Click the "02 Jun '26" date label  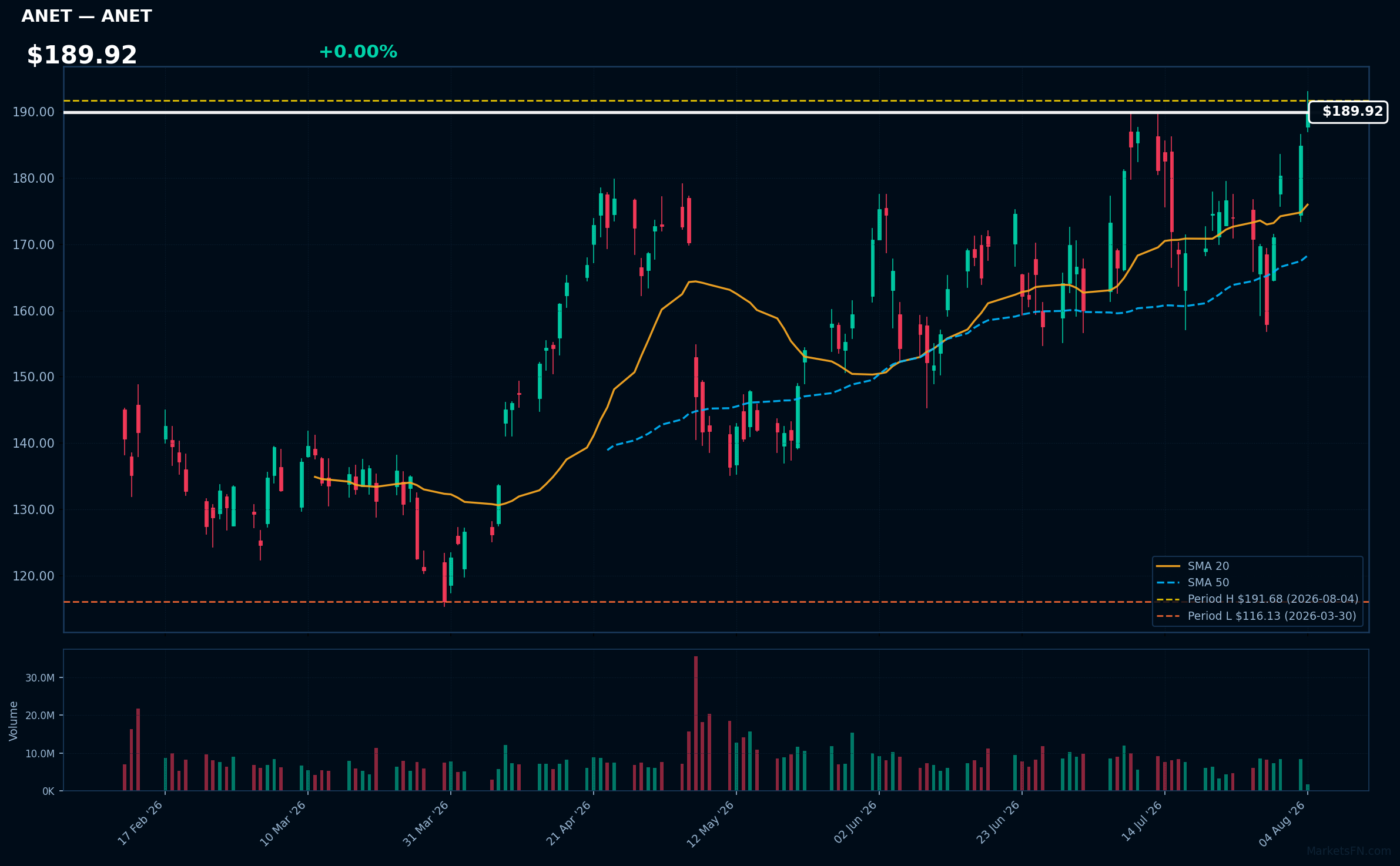(x=856, y=823)
